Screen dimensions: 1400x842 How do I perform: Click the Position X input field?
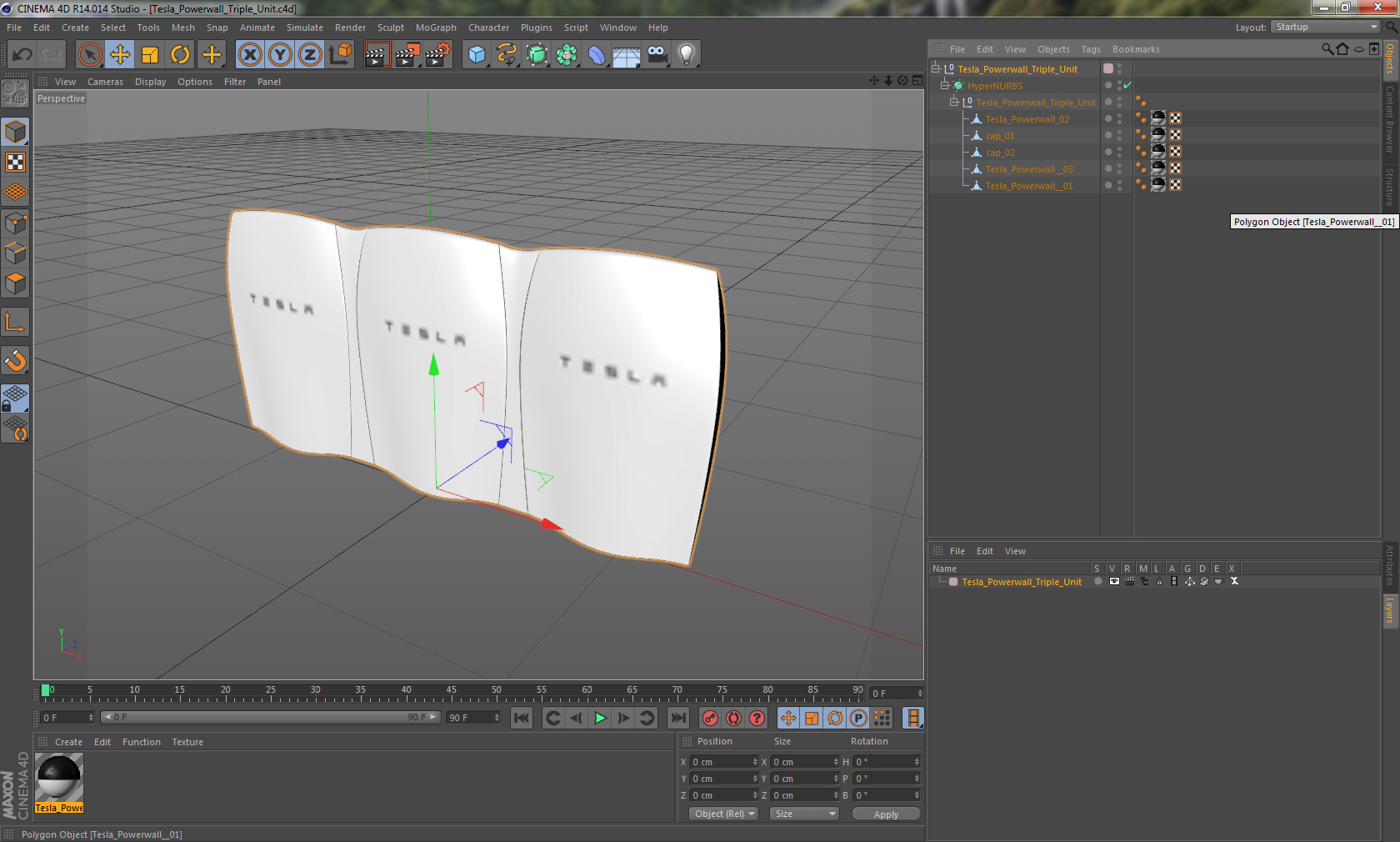pos(722,762)
